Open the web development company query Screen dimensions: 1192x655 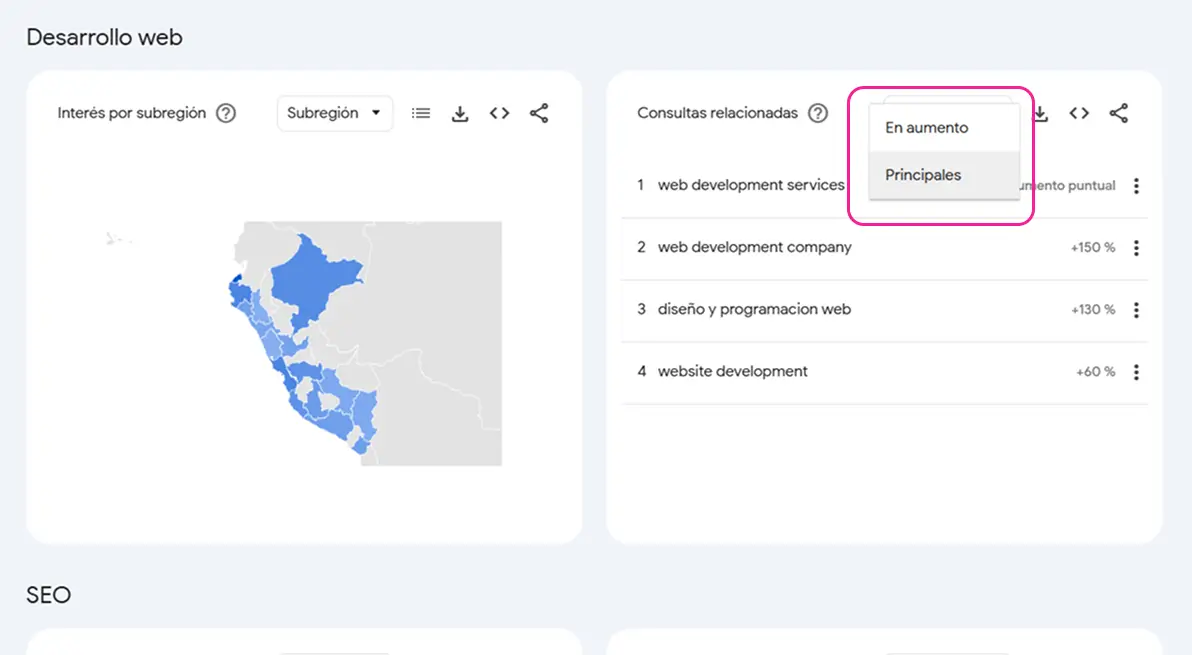[755, 248]
